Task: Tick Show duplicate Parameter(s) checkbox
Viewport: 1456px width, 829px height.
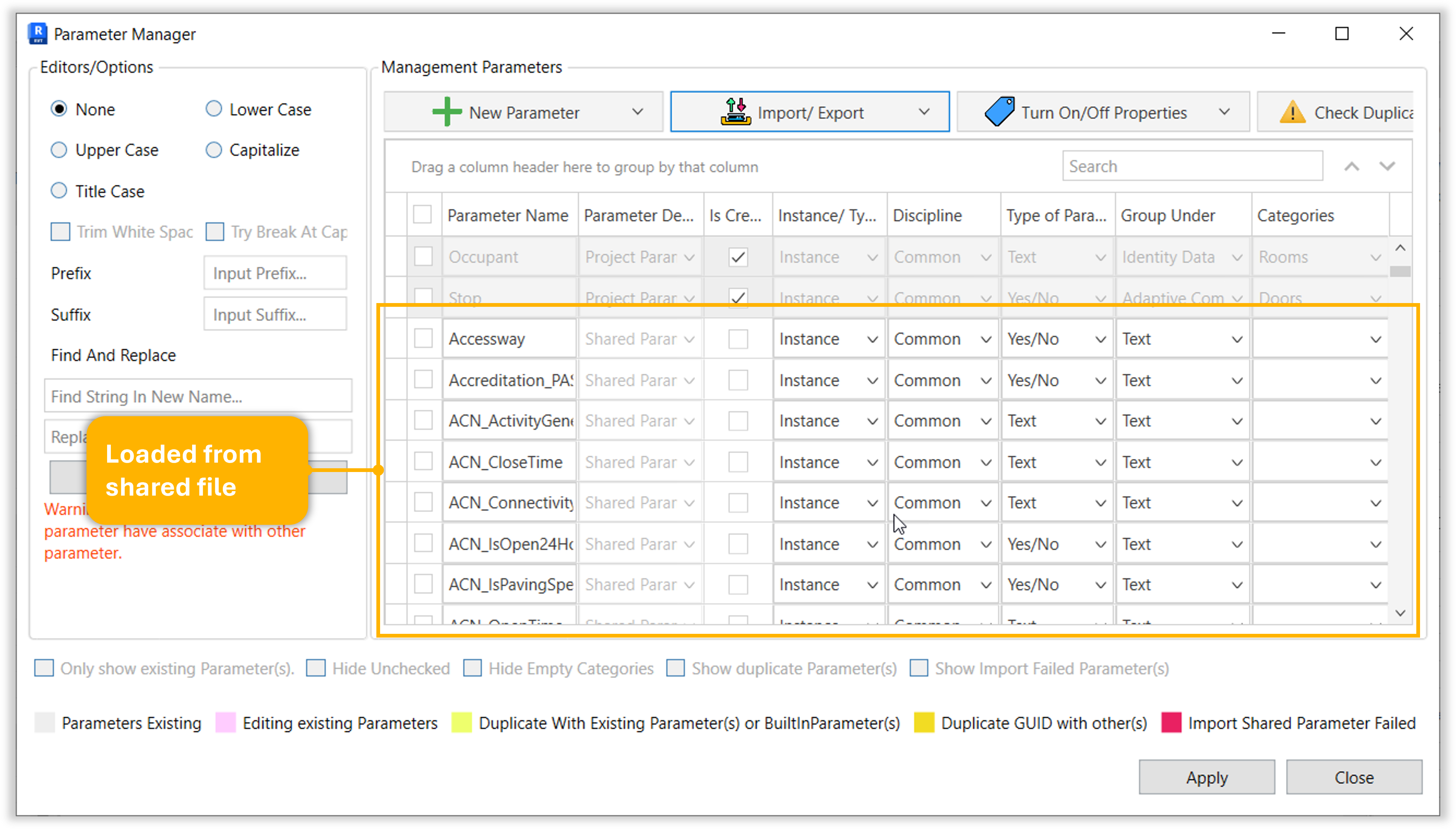Action: click(676, 668)
